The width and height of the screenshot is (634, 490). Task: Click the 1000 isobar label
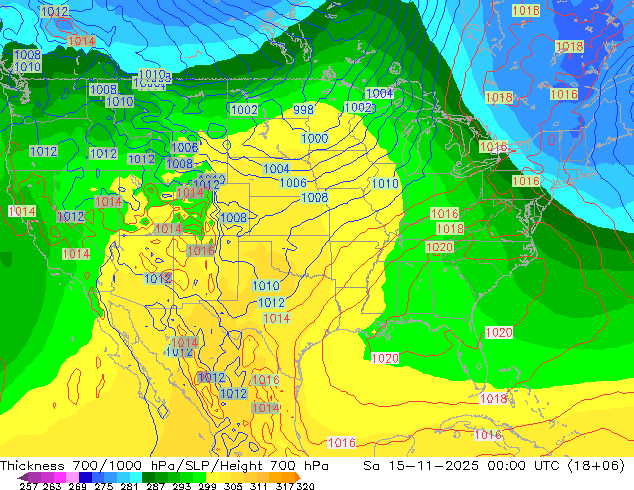click(315, 139)
